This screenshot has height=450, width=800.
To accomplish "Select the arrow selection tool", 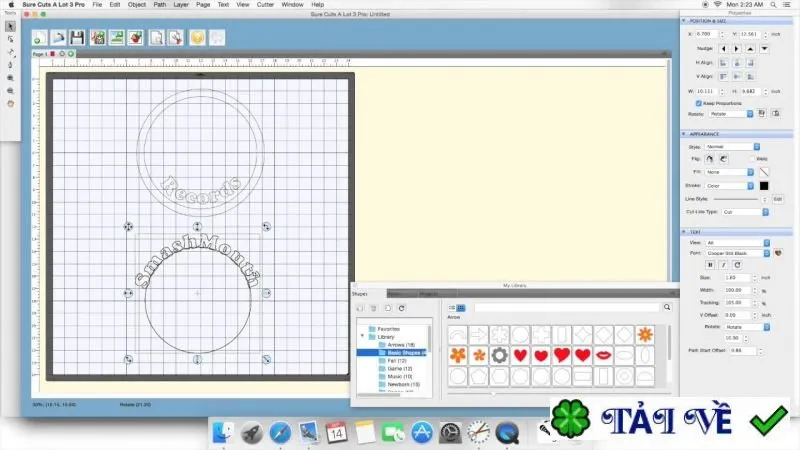I will (10, 26).
